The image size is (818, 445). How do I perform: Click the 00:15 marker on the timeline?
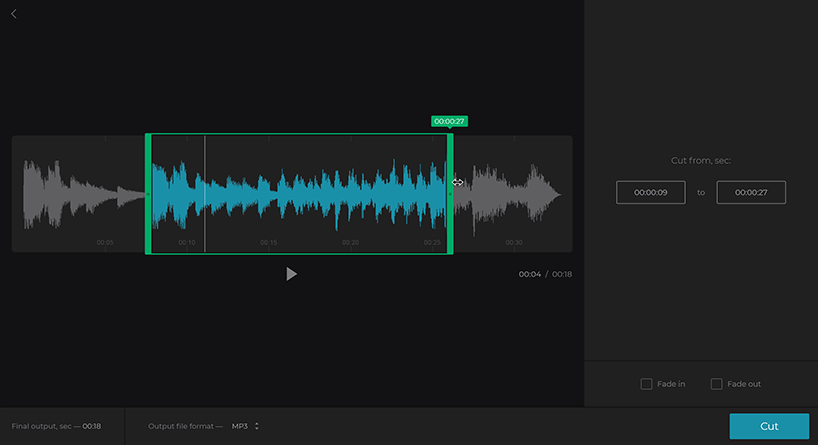point(268,243)
